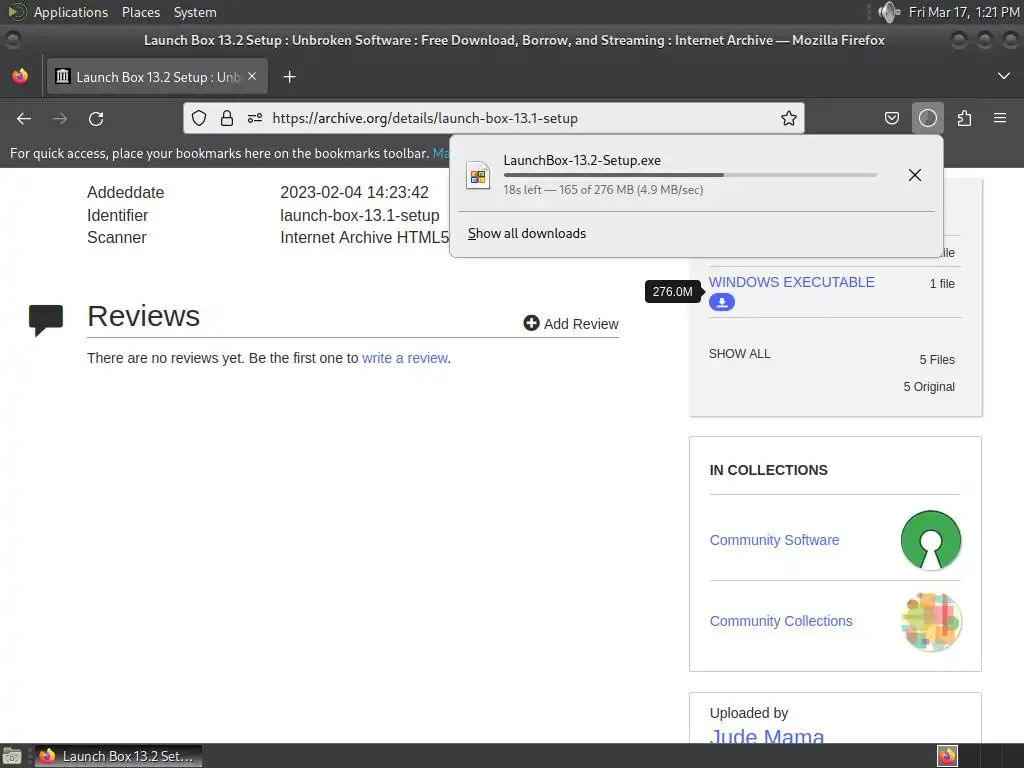Select the identifier value launch-box-13.1-setup

click(x=360, y=216)
